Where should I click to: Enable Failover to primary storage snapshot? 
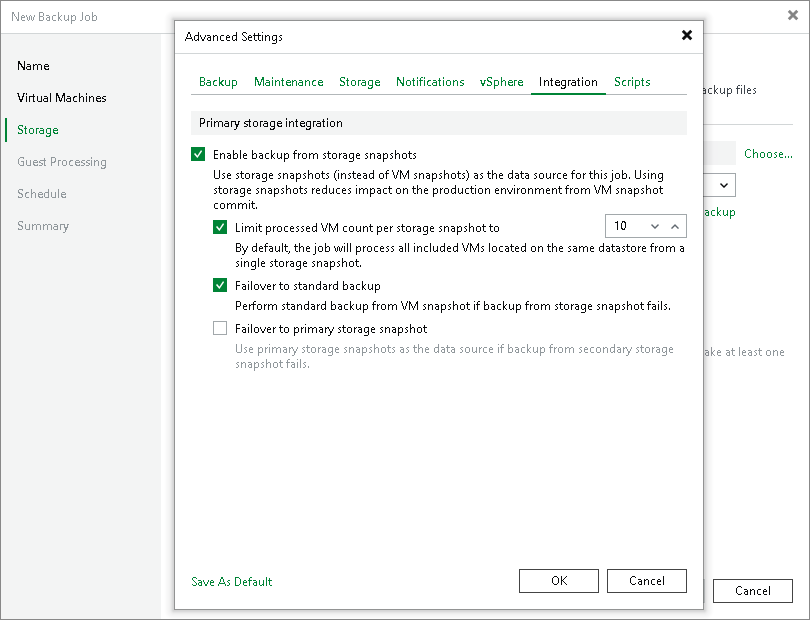pos(220,328)
